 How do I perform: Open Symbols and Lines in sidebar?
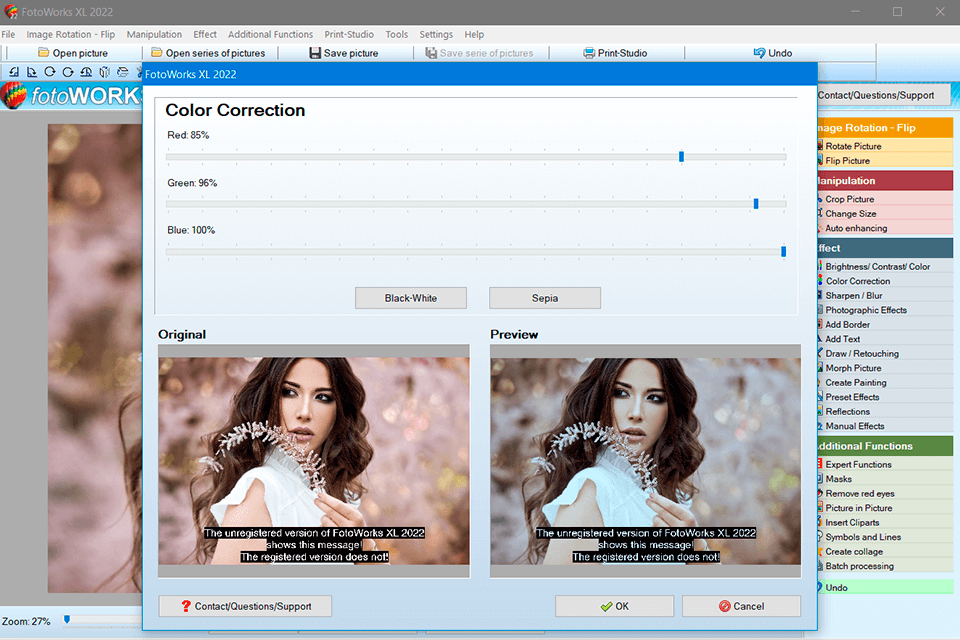[x=885, y=537]
